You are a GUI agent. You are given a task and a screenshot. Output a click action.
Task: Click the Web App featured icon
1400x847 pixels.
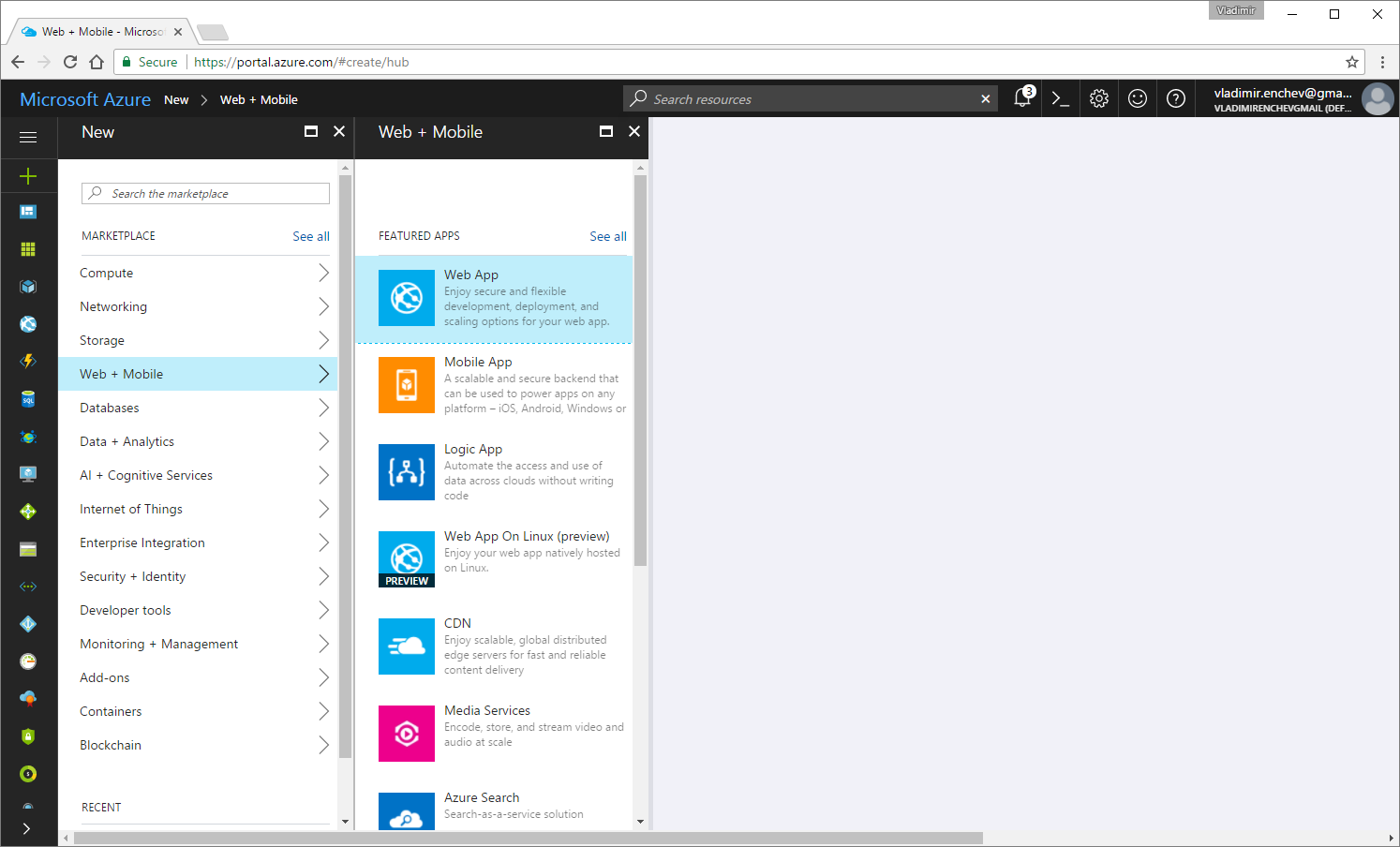(x=407, y=298)
